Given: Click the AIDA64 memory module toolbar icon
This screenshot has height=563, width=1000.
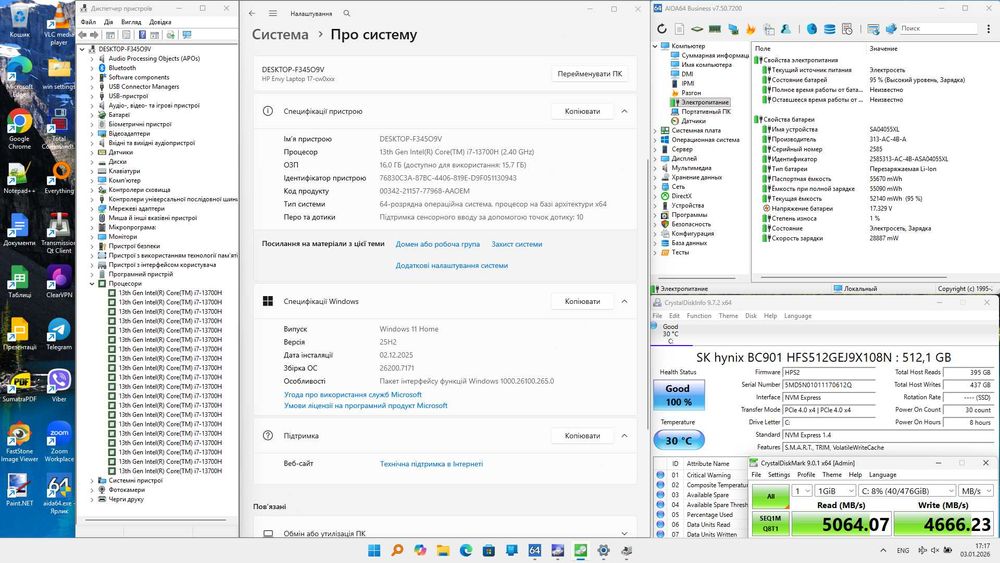Looking at the screenshot, I should [715, 29].
